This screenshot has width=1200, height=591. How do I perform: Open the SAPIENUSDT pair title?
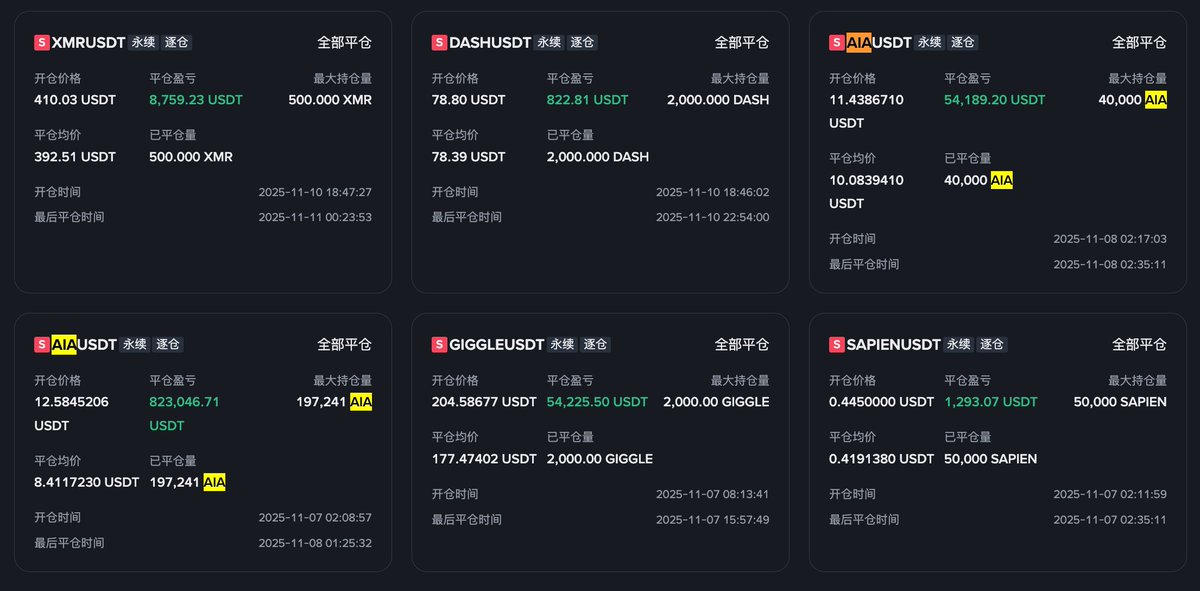[x=895, y=345]
